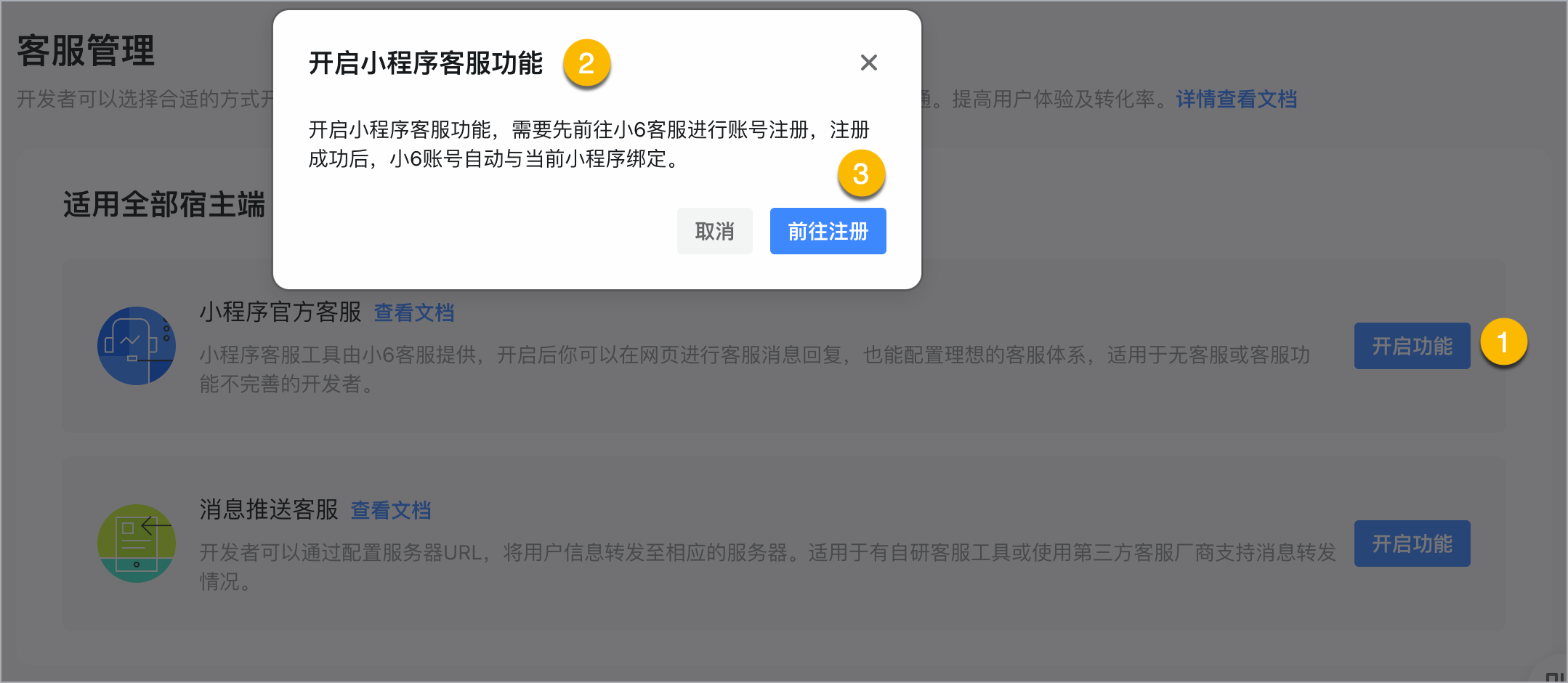
Task: Enable 小程序官方客服 via 开启功能
Action: tap(1412, 346)
